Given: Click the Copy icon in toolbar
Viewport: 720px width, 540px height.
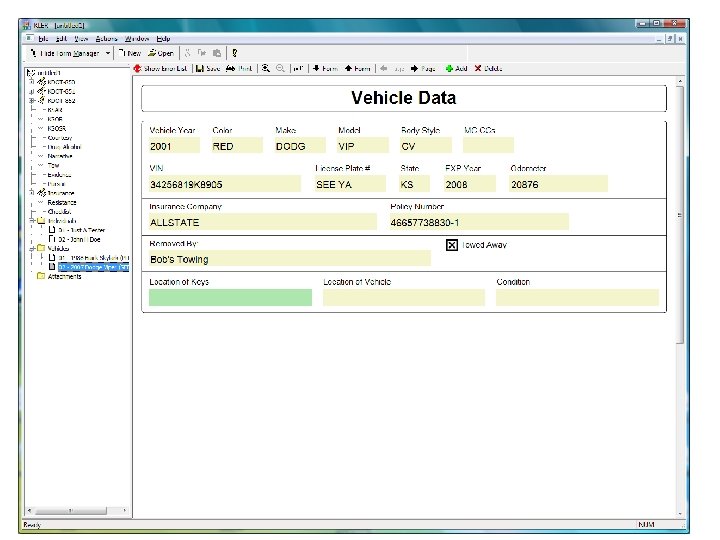Looking at the screenshot, I should tap(202, 53).
